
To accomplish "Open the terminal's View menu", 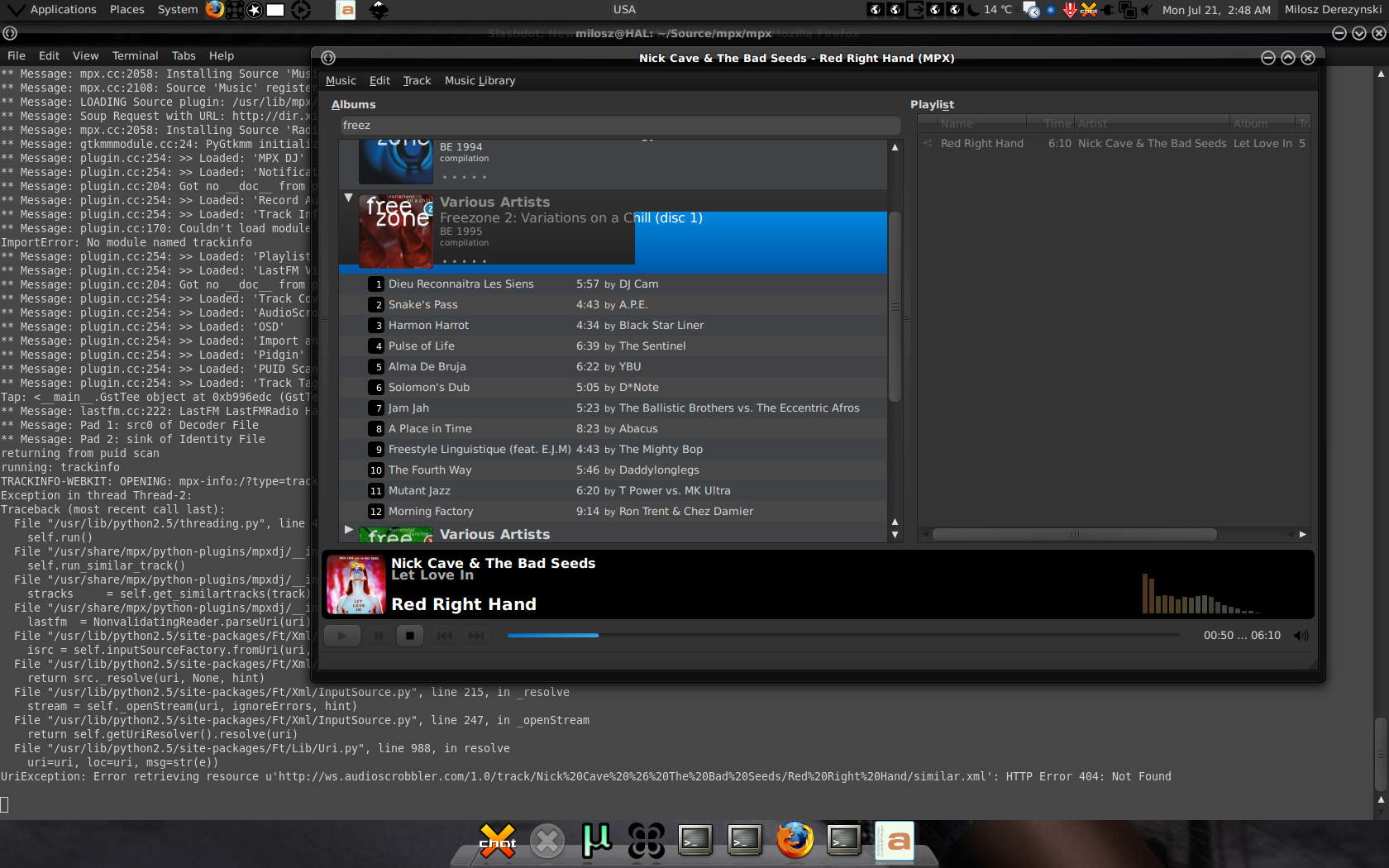I will [85, 56].
